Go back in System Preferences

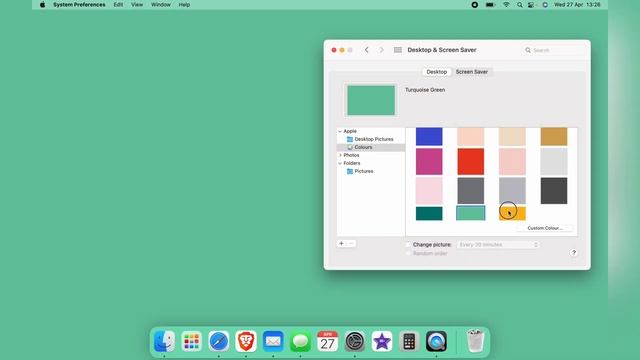(x=367, y=50)
